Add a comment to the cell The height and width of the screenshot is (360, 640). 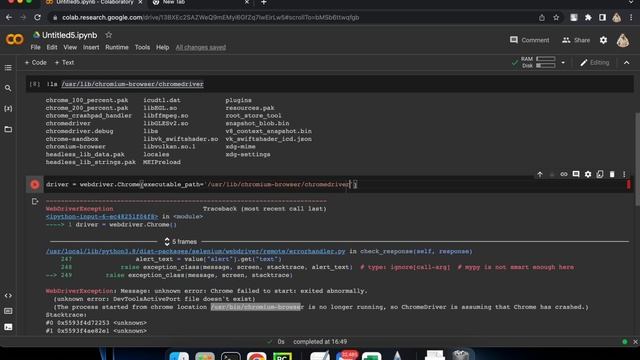point(576,174)
